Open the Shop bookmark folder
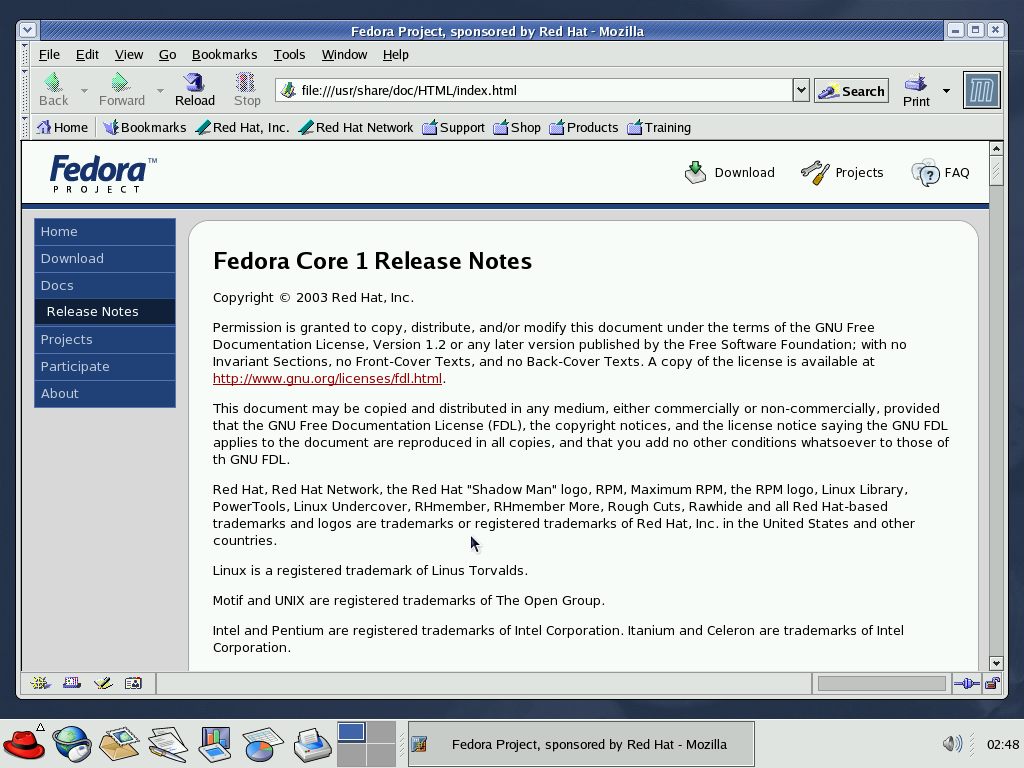Image resolution: width=1024 pixels, height=768 pixels. point(517,127)
